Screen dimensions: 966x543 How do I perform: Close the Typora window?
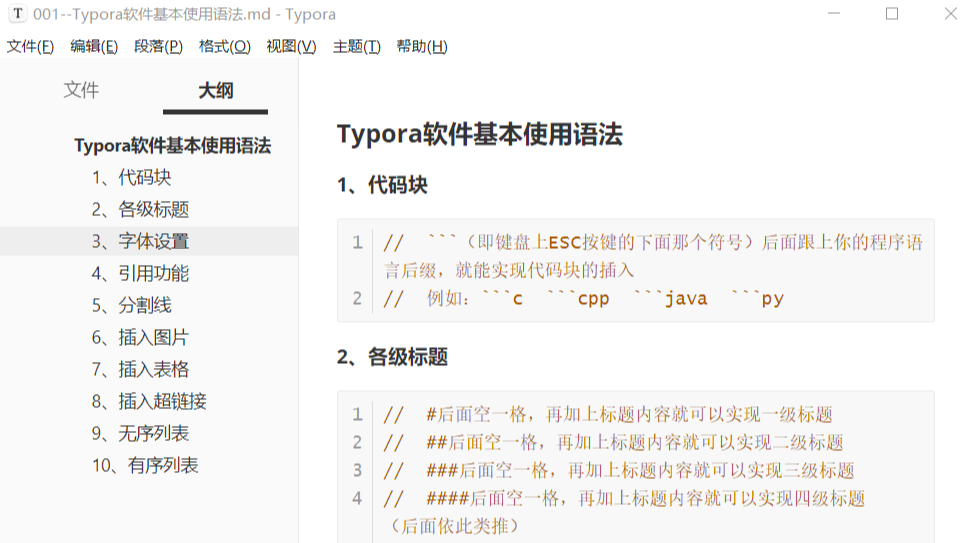point(951,14)
